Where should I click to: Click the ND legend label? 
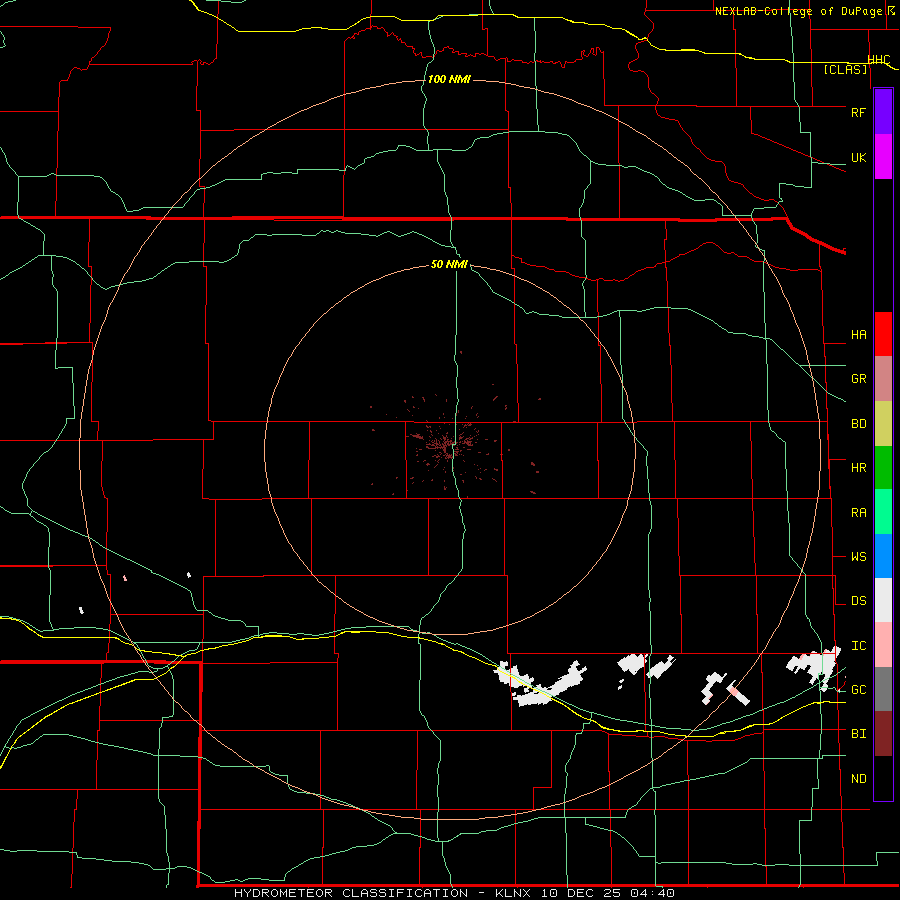858,779
